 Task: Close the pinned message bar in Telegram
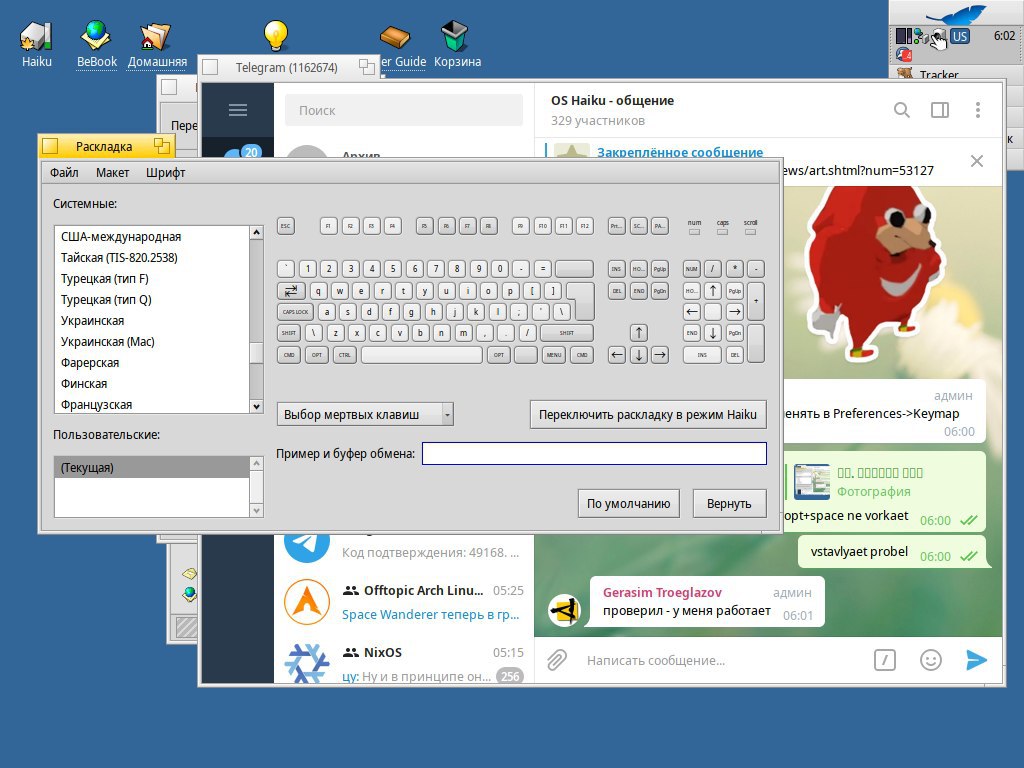976,161
